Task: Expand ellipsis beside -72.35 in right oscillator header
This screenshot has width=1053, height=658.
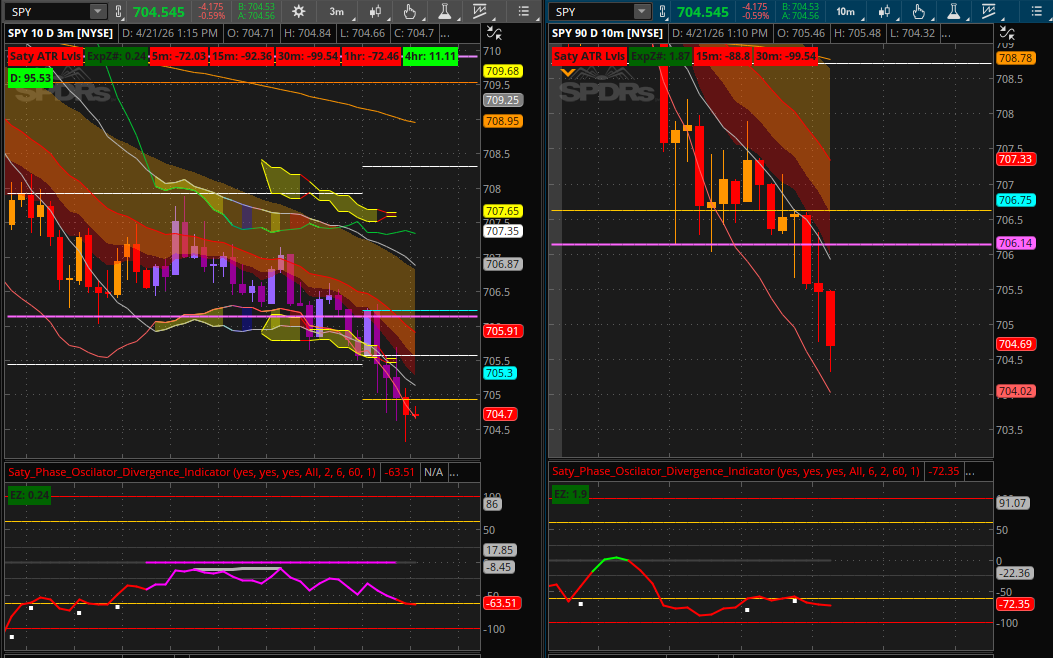Action: 970,471
